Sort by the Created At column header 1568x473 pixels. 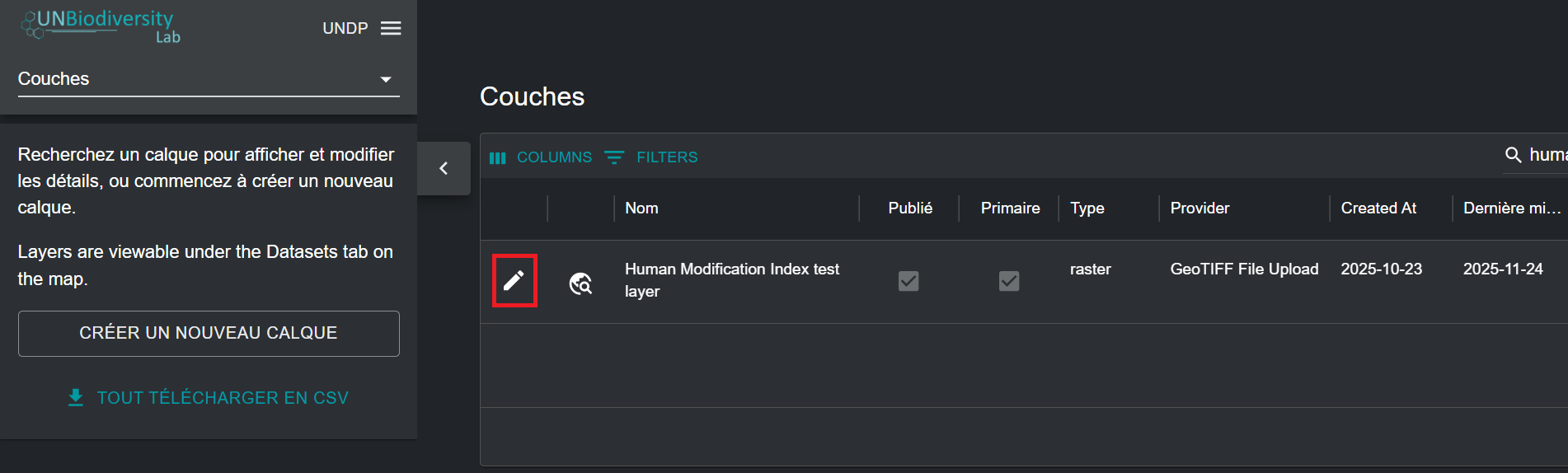click(x=1378, y=208)
